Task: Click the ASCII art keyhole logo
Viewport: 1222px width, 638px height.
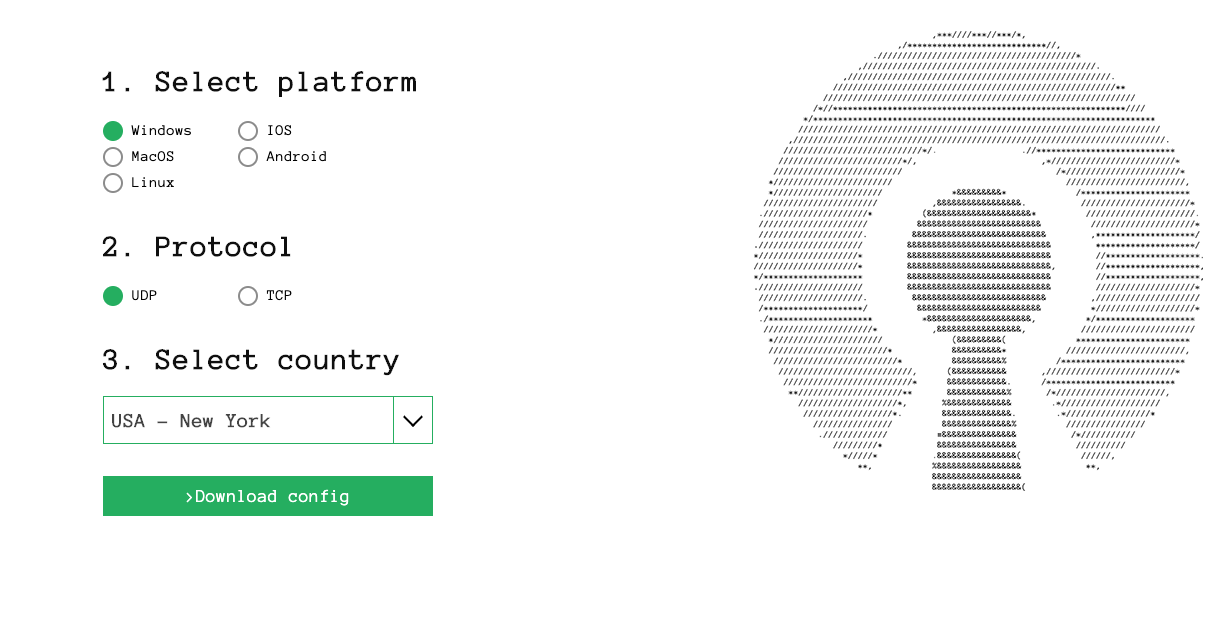Action: point(979,262)
